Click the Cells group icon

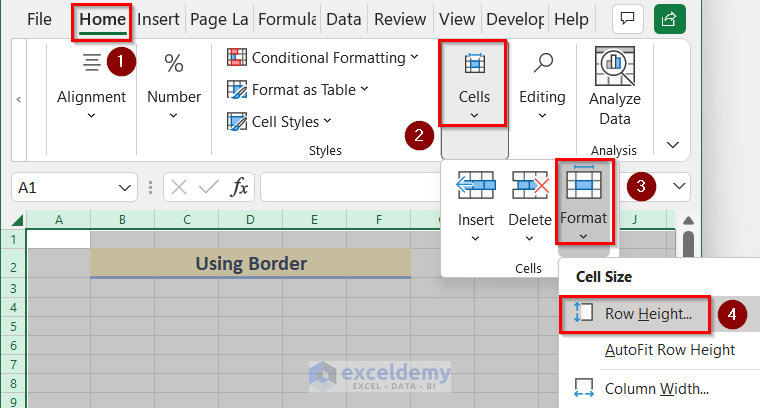tap(475, 63)
